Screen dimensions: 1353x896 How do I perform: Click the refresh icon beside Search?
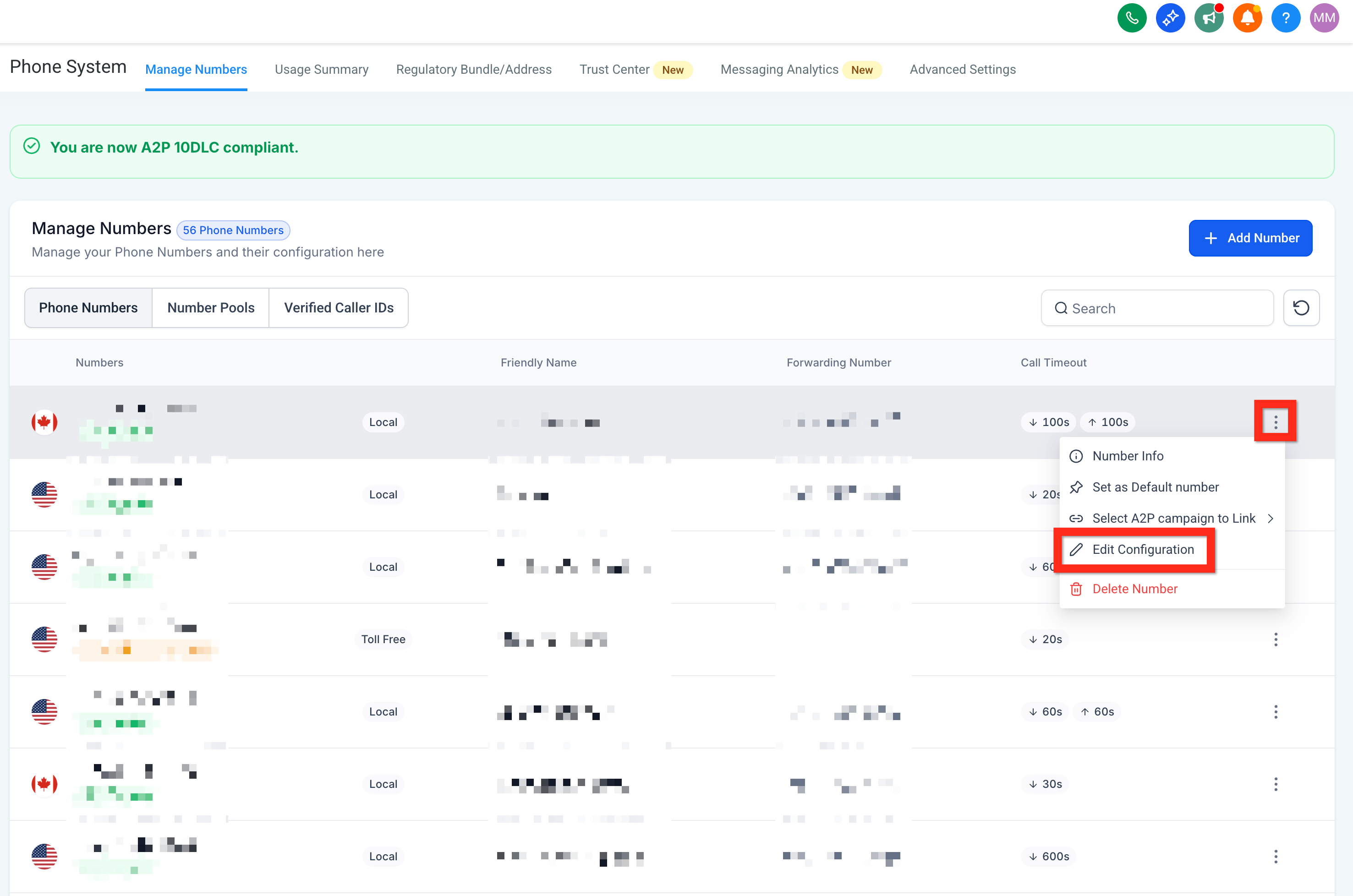[x=1301, y=308]
